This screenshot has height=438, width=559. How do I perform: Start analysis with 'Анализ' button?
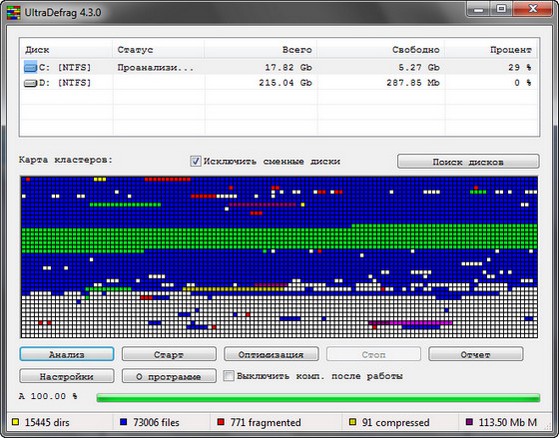coord(67,354)
